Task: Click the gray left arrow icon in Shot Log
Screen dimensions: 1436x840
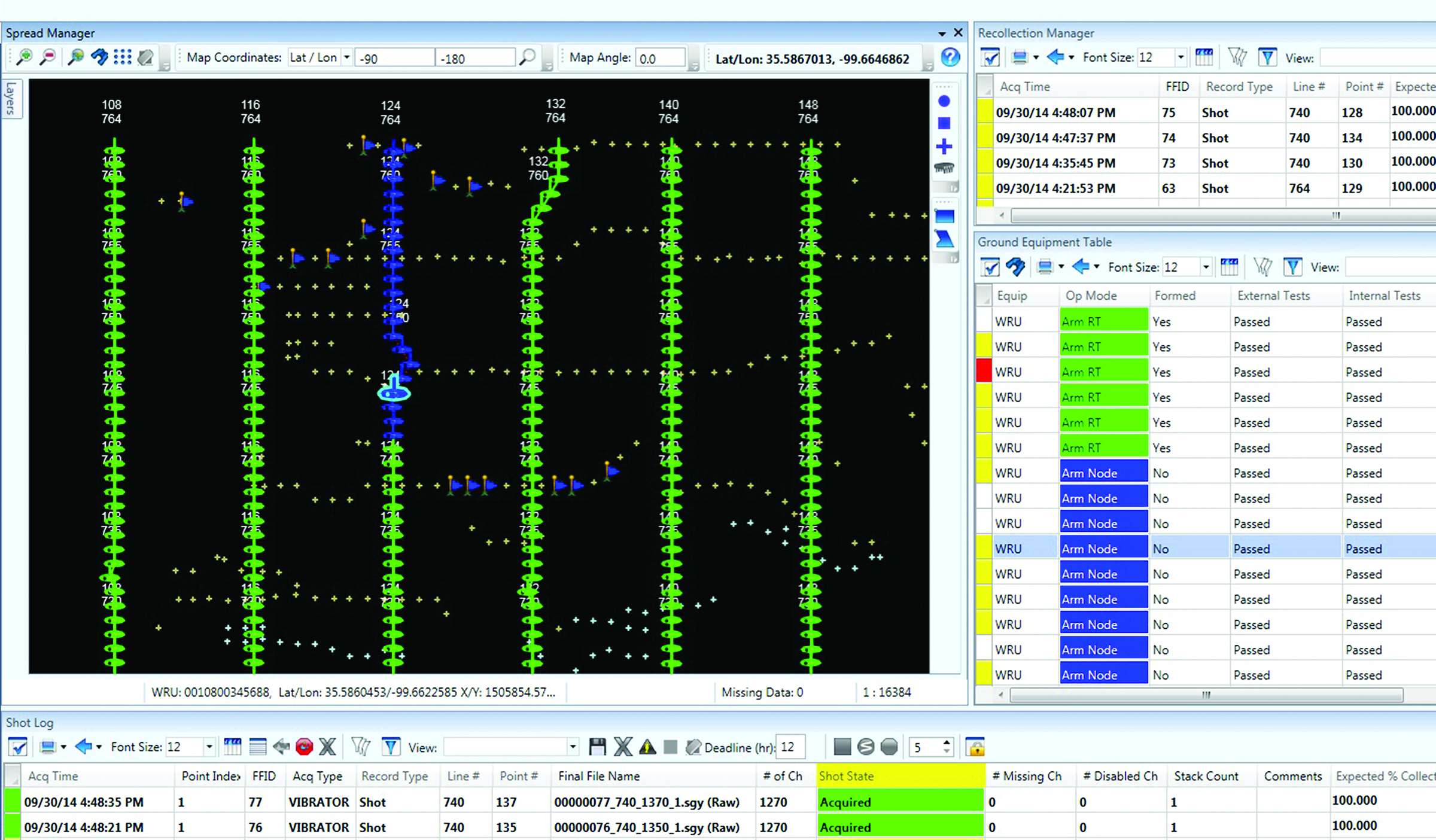Action: [281, 746]
